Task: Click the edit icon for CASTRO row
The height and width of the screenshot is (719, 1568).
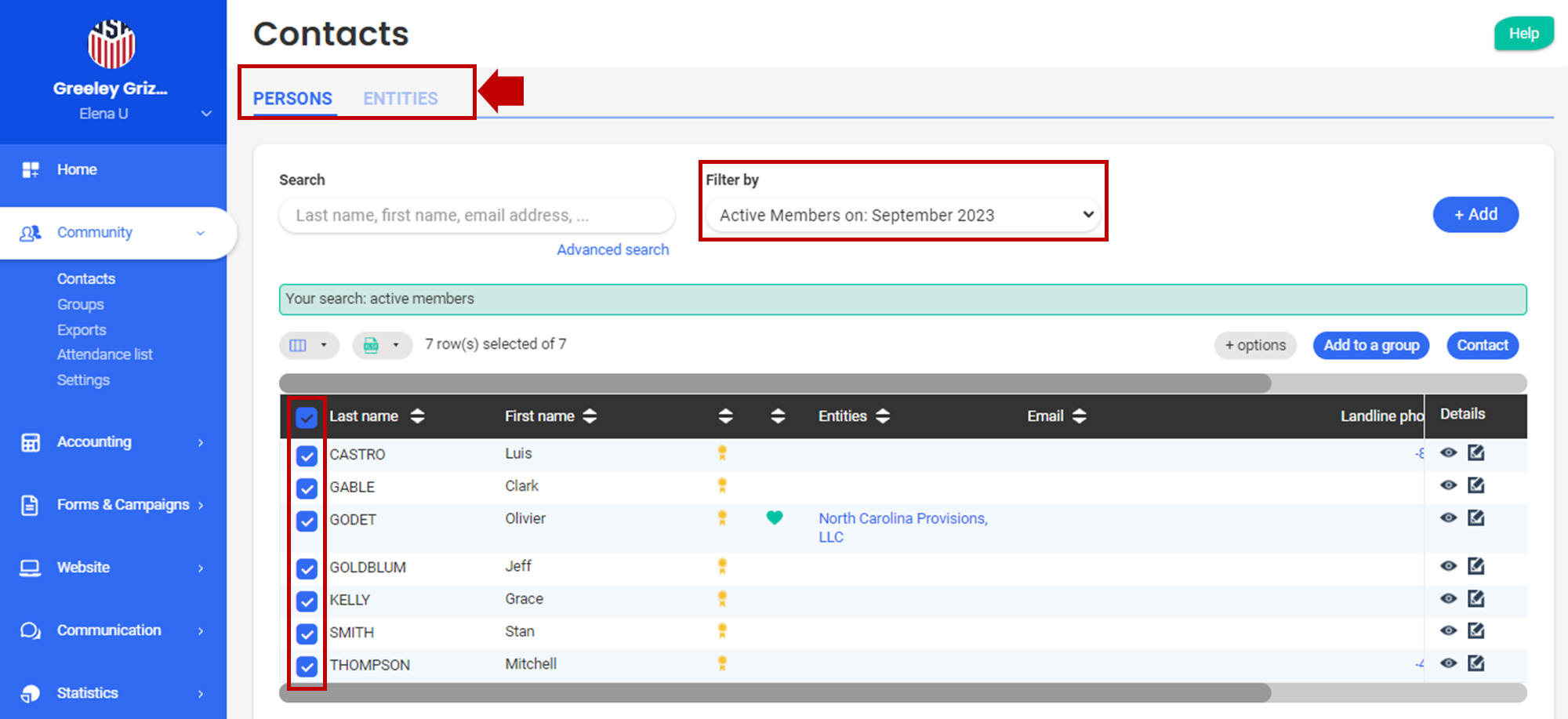Action: (1475, 452)
